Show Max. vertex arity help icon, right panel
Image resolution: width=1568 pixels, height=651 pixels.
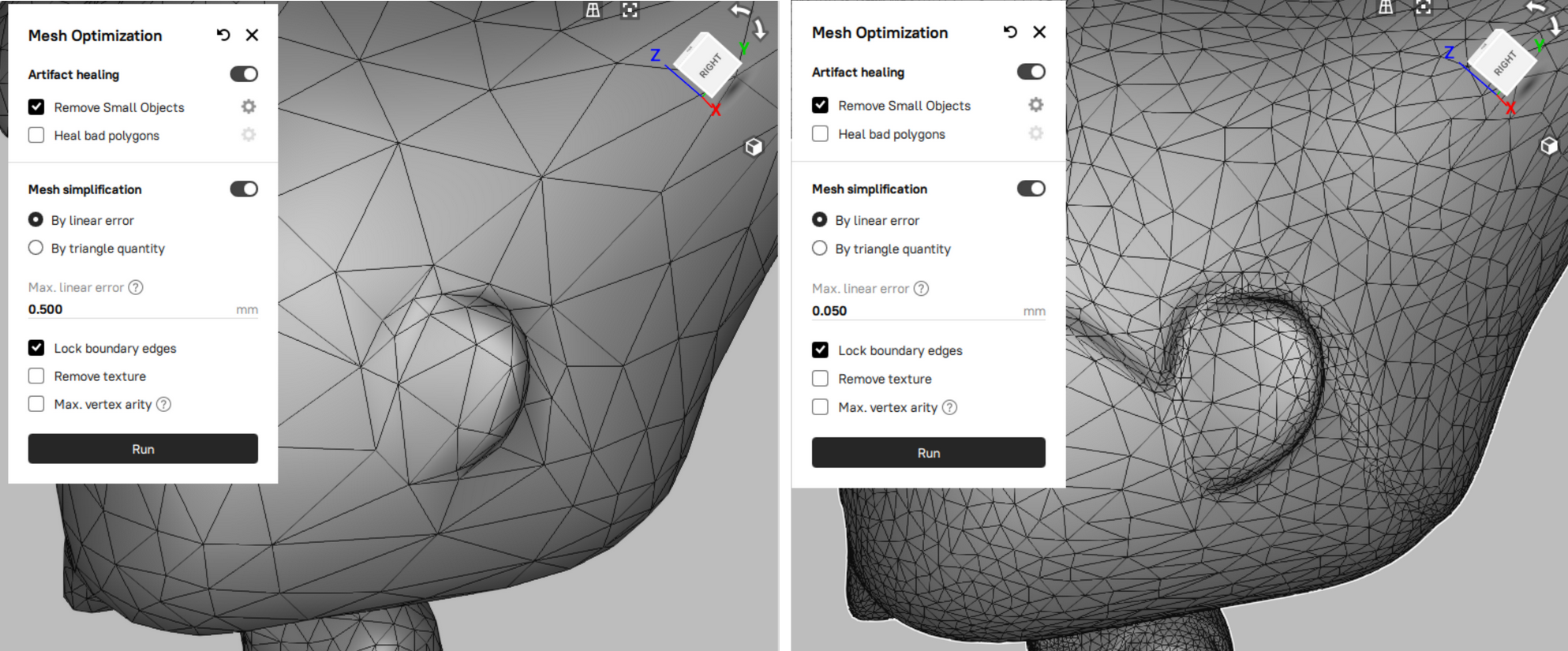[950, 407]
